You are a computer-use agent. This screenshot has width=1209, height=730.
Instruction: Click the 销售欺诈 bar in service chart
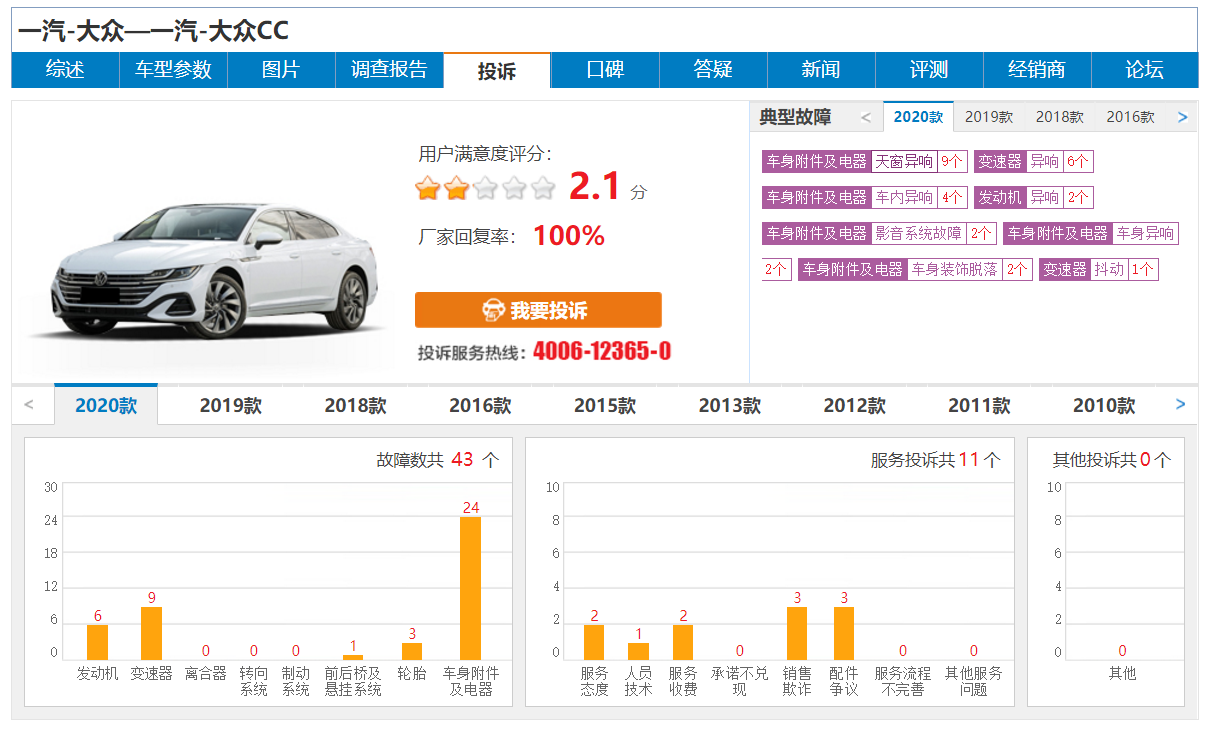tap(797, 633)
